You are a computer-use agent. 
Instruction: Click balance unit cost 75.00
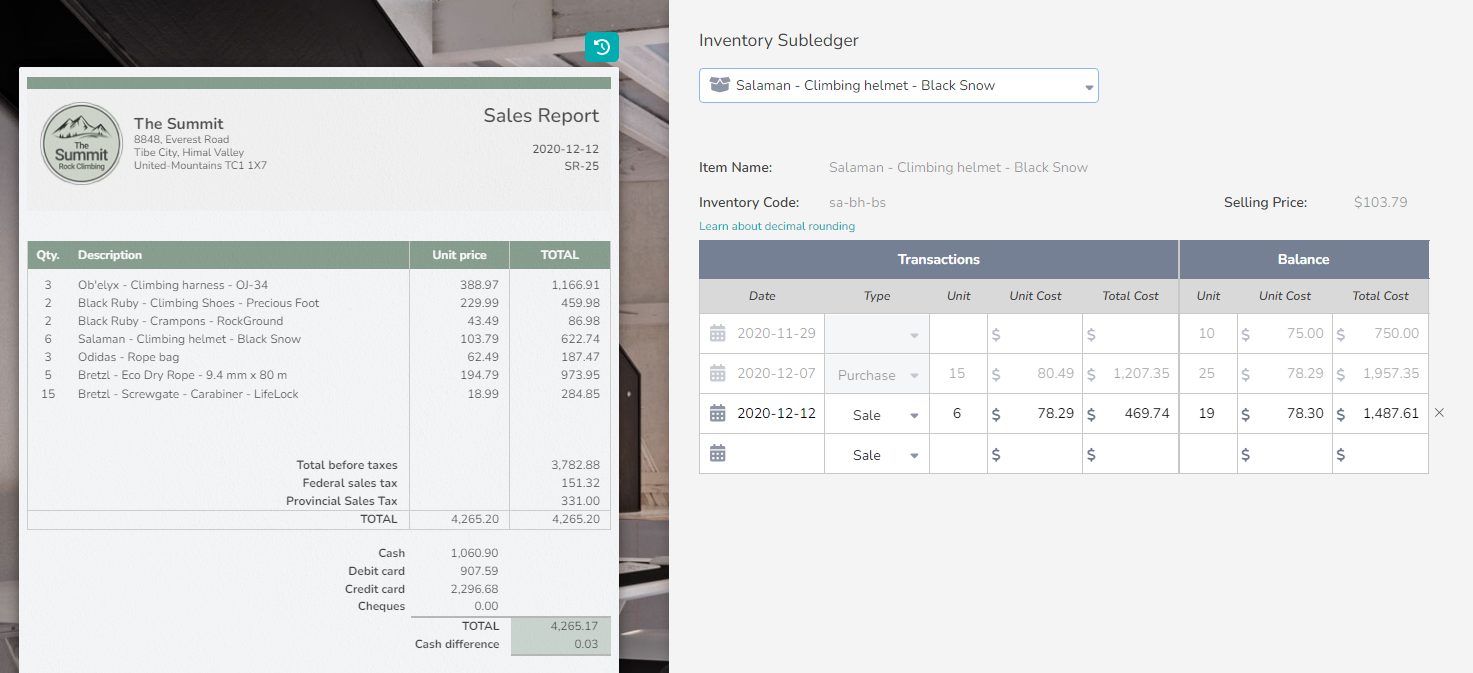pos(1283,334)
